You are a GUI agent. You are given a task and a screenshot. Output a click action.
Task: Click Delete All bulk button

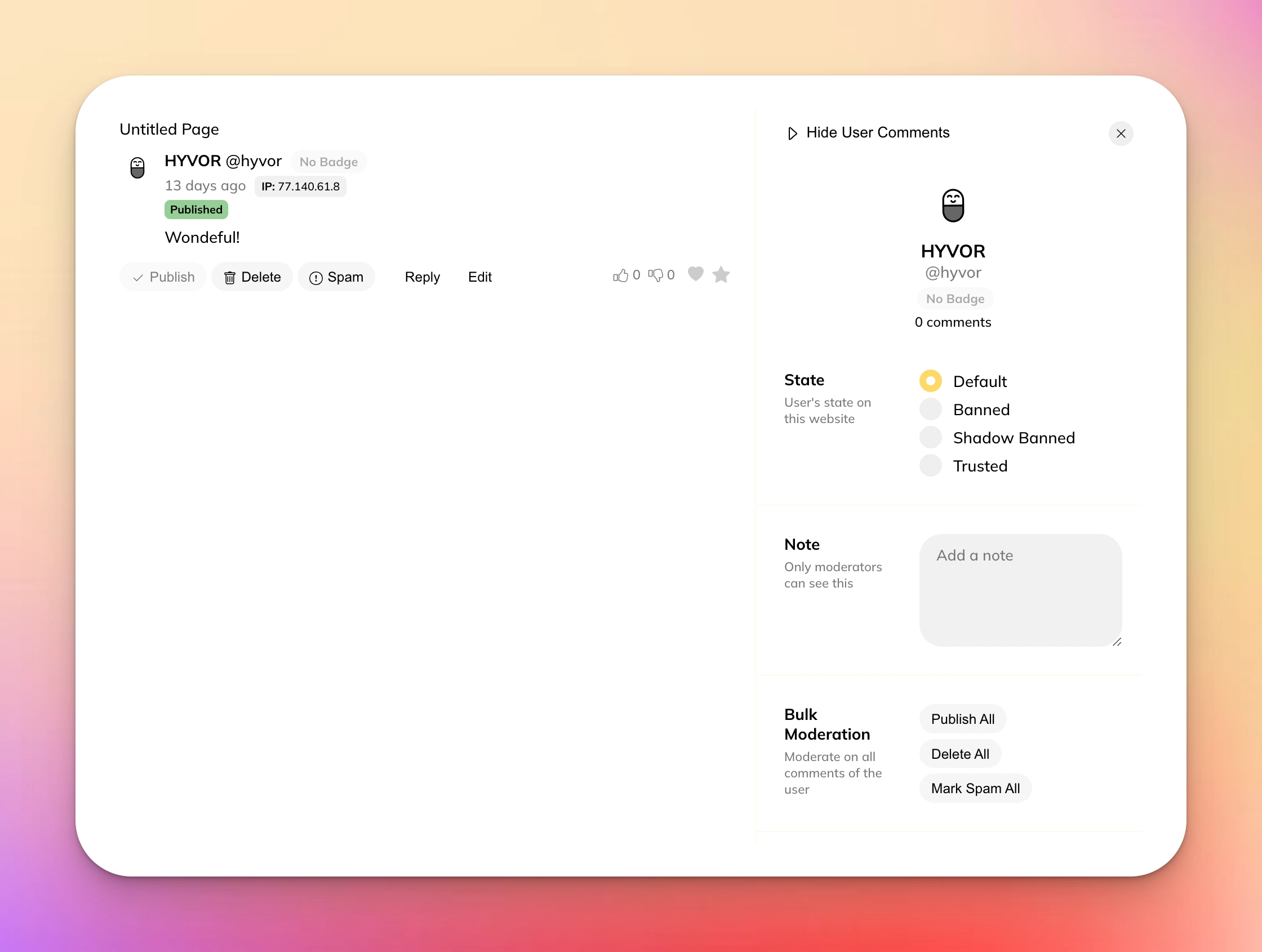pyautogui.click(x=960, y=754)
